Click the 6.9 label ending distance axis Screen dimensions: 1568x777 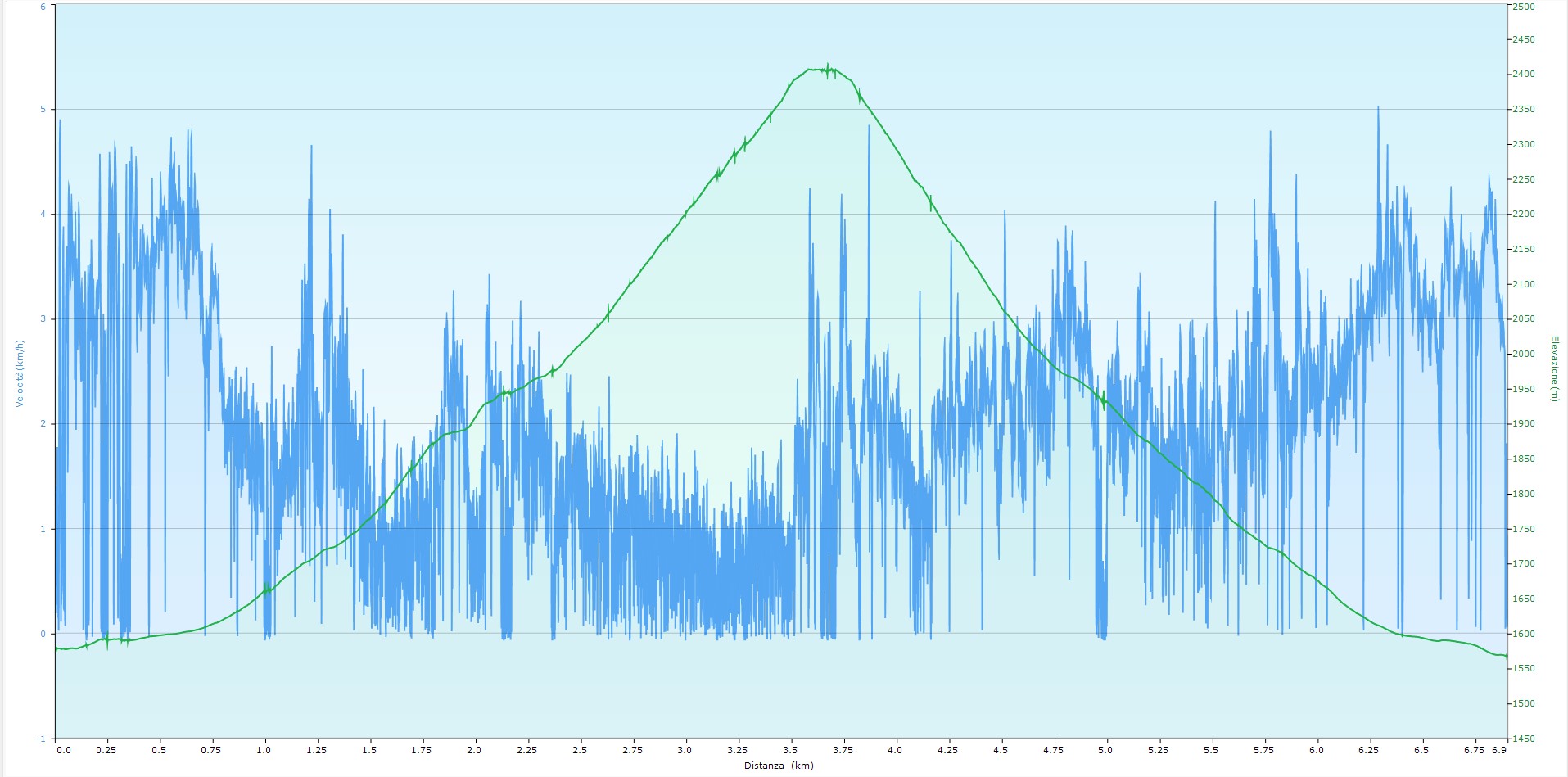tap(1499, 750)
